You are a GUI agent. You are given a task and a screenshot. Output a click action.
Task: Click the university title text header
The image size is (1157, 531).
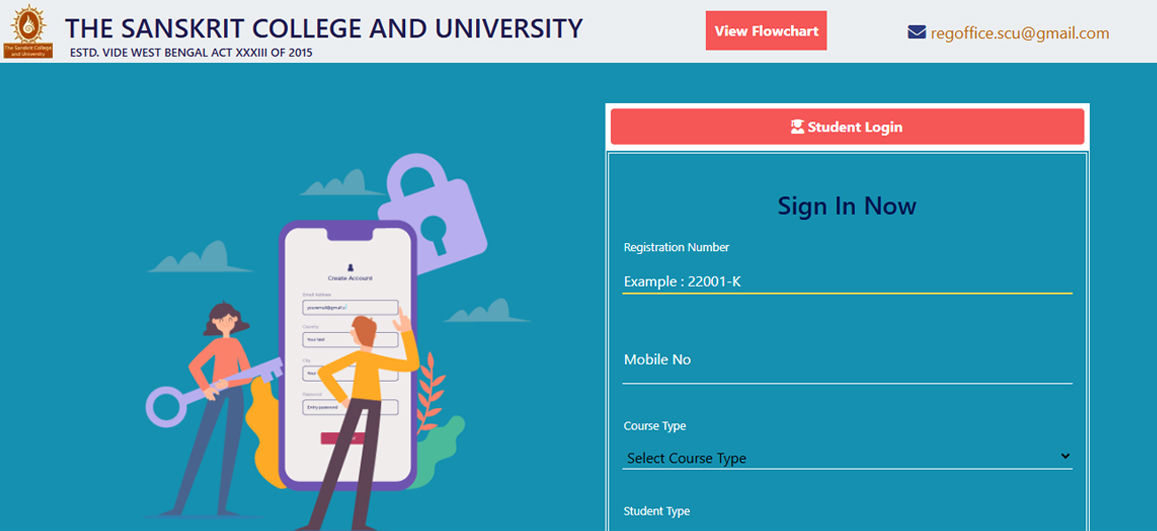click(324, 28)
